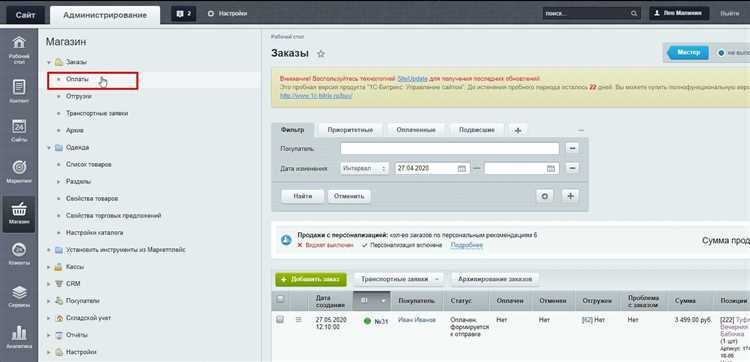Click the Выйти logout link
750x362 pixels.
730,14
